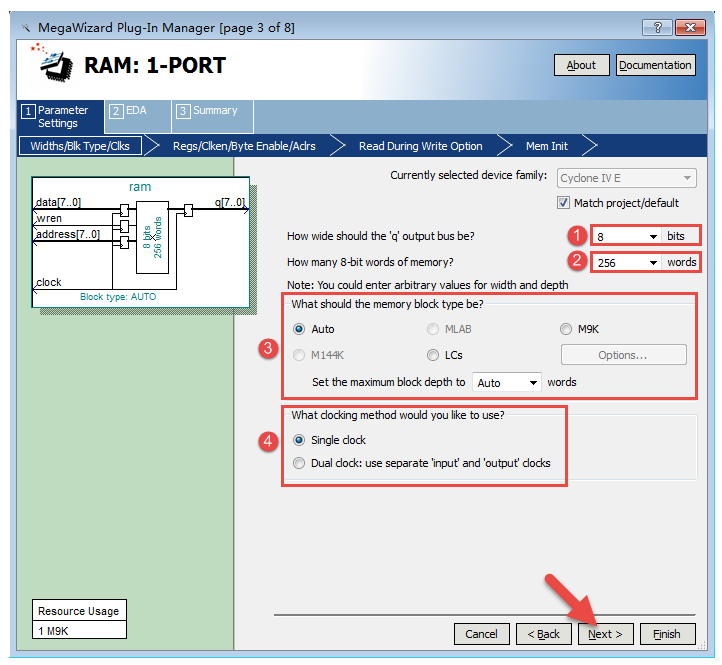The image size is (722, 665).
Task: Open the Documentation
Action: point(655,65)
